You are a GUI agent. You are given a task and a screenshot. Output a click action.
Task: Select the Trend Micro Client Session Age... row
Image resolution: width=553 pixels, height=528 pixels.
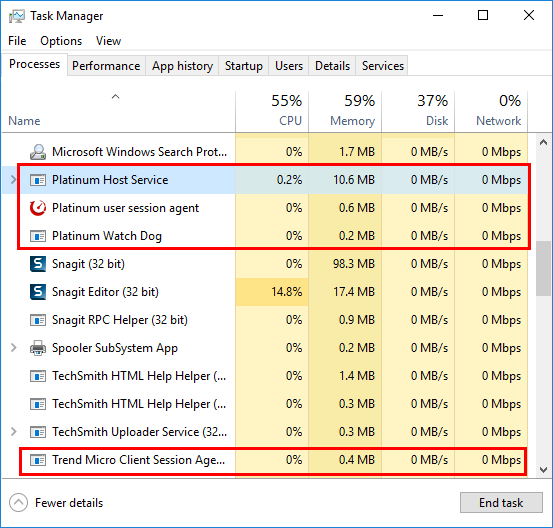(265, 460)
